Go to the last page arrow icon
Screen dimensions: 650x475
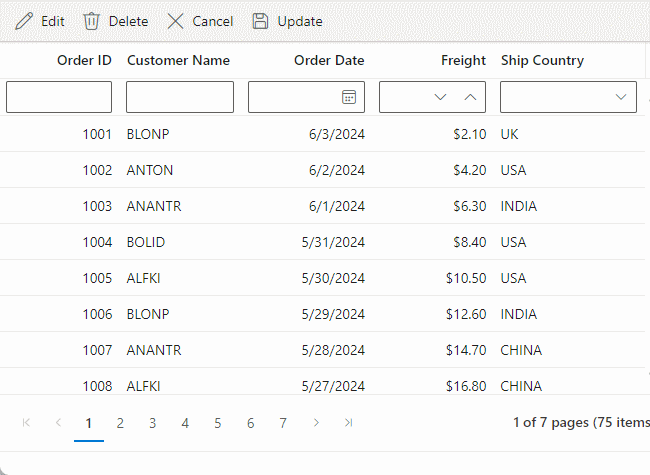349,423
